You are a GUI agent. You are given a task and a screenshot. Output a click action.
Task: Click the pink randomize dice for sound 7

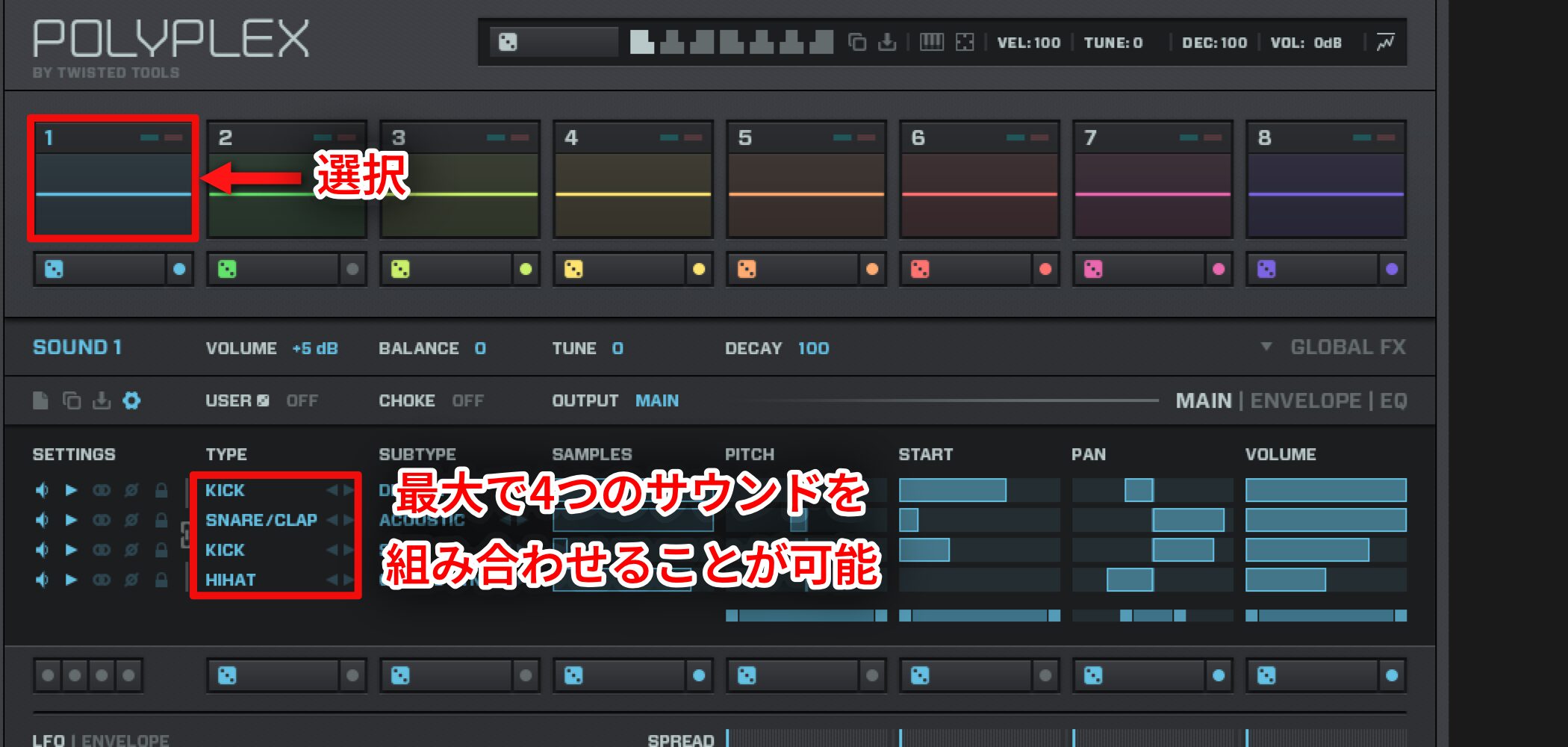point(1093,269)
